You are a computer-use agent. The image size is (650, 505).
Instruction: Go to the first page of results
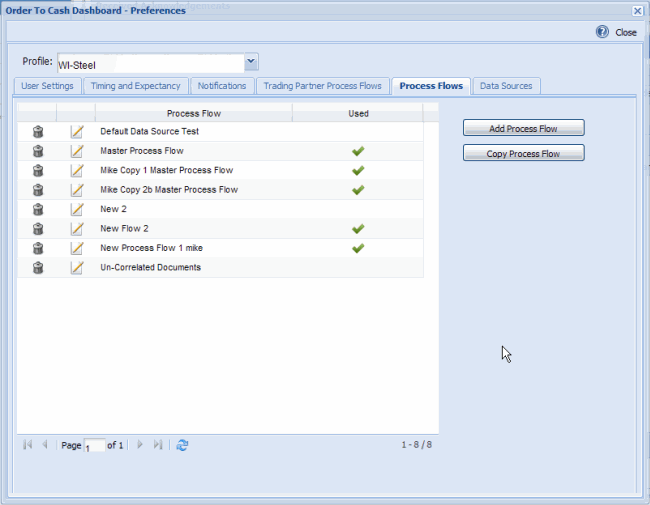click(x=27, y=445)
